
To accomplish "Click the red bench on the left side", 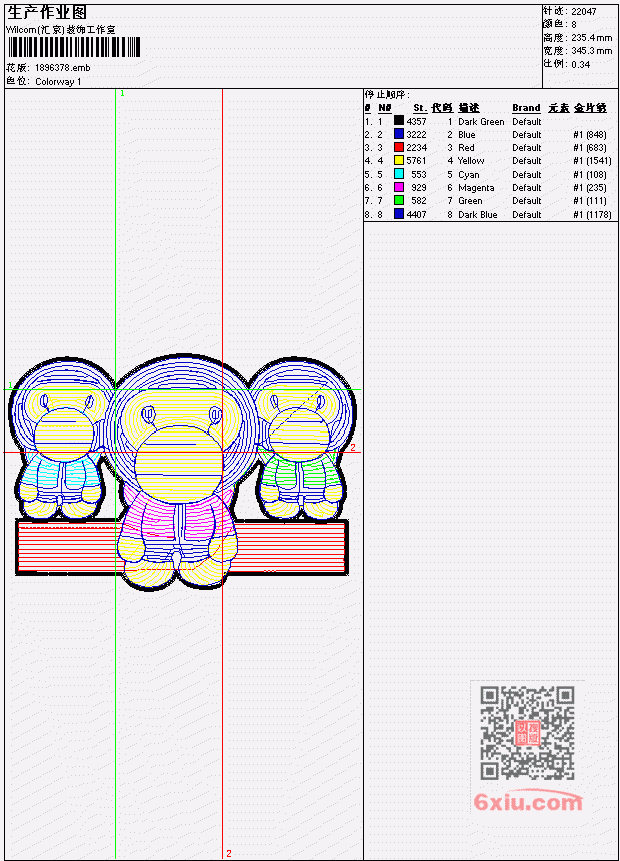I will pos(67,547).
